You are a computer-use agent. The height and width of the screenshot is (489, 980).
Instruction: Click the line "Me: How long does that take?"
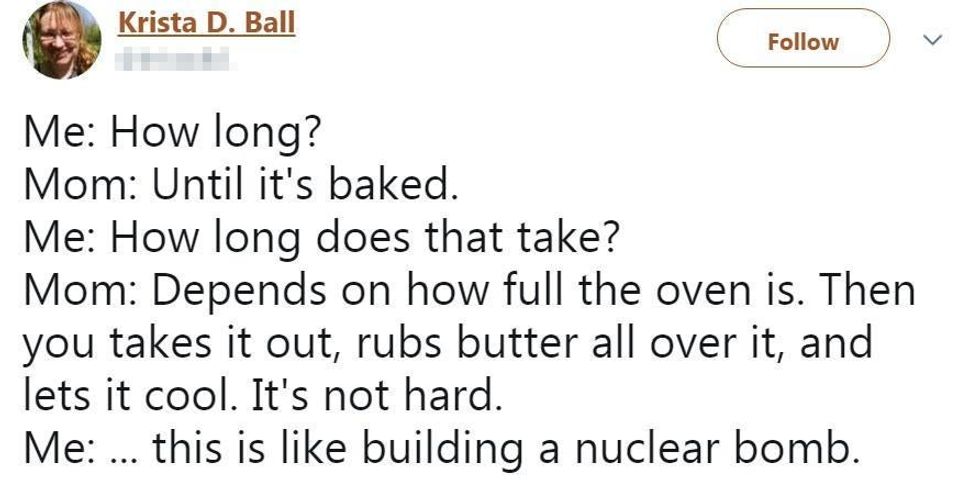click(324, 240)
